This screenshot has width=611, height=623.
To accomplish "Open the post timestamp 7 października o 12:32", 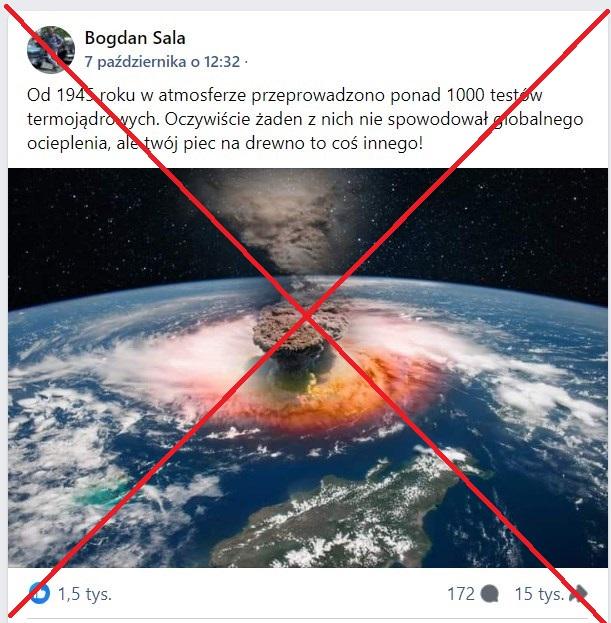I will pos(162,62).
